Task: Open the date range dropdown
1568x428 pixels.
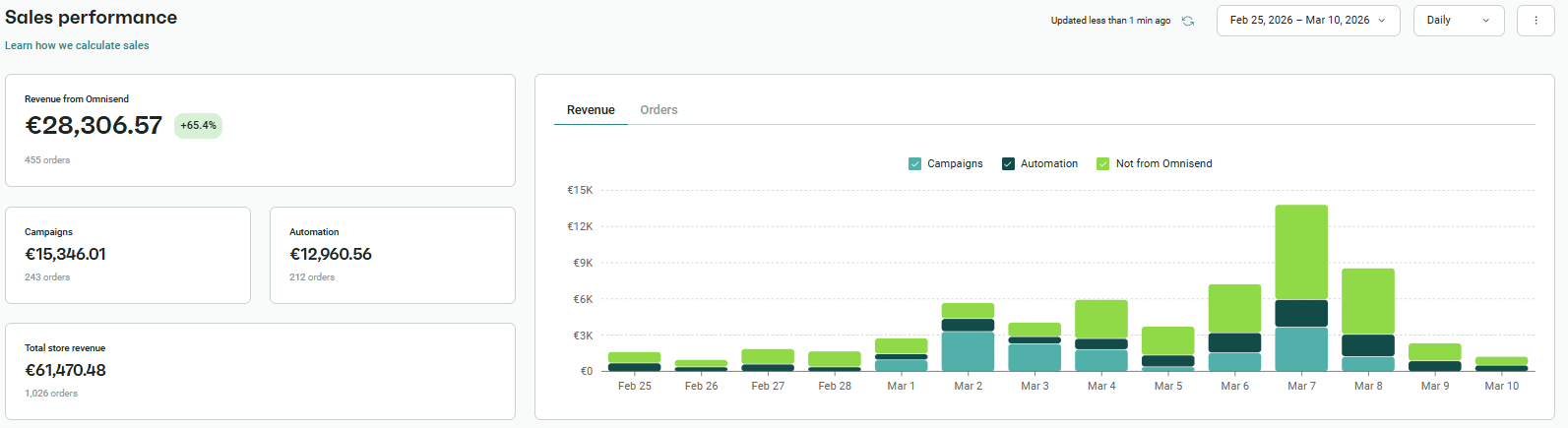Action: click(x=1308, y=21)
